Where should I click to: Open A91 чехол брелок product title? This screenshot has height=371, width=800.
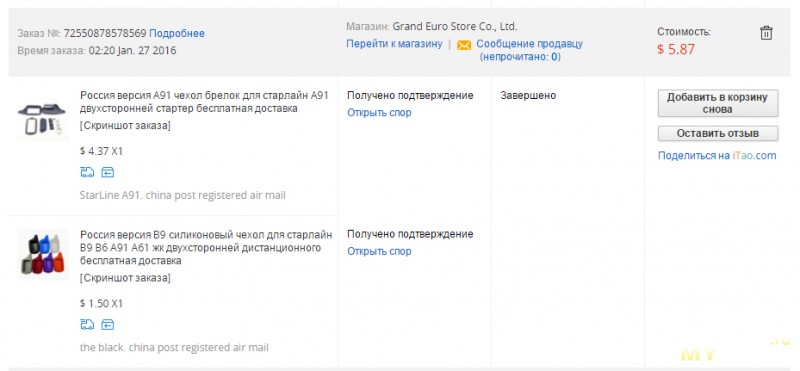(204, 102)
